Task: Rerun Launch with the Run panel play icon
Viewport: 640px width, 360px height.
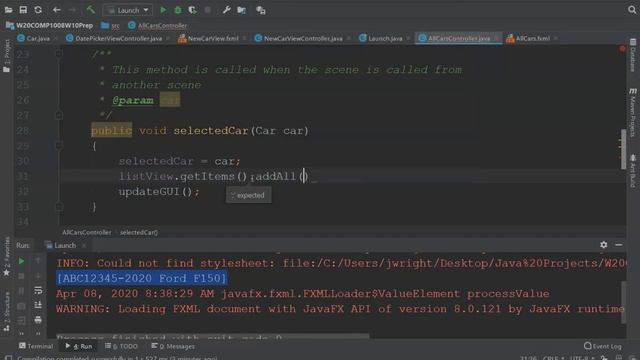Action: click(21, 261)
